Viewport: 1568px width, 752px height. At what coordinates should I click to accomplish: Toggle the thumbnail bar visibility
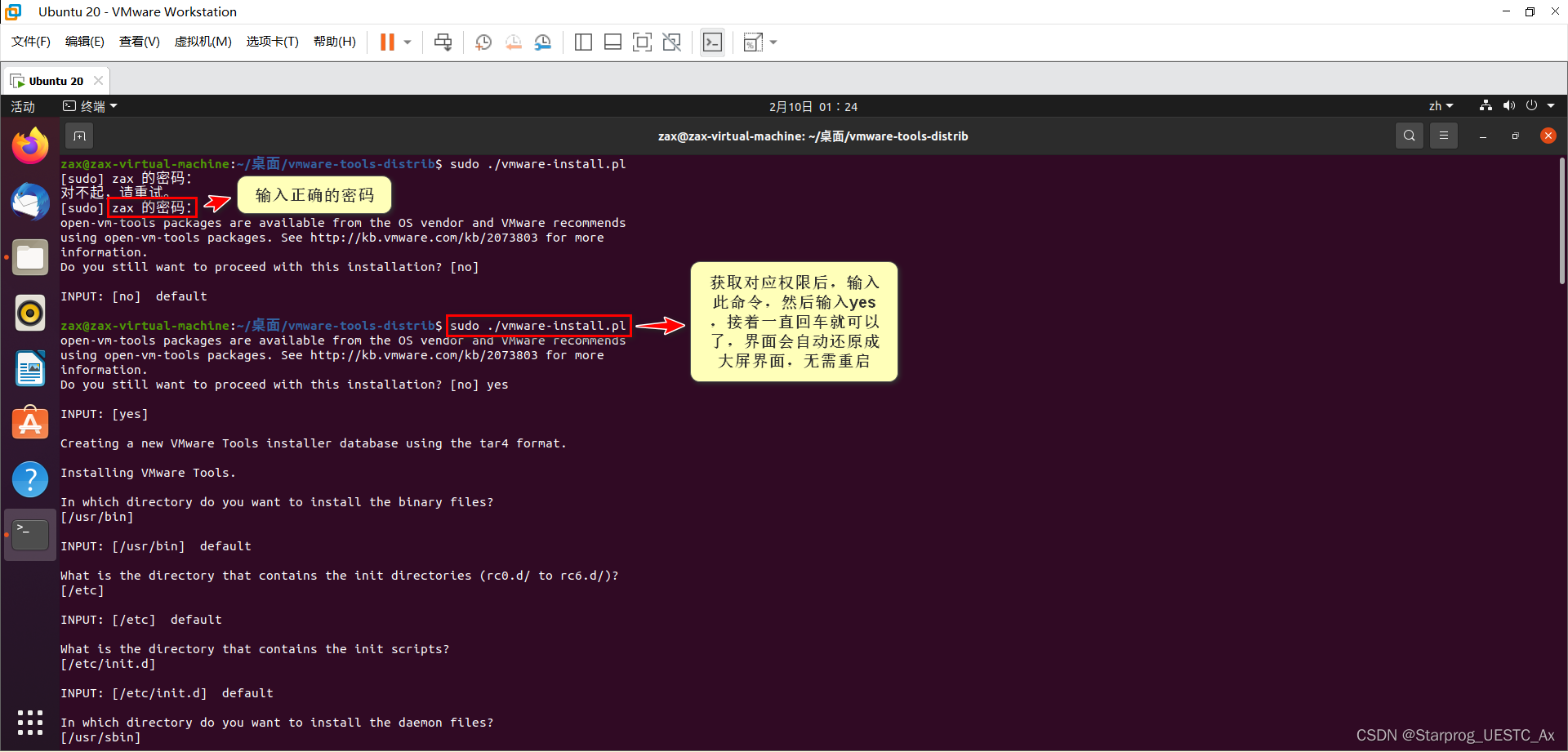(612, 42)
